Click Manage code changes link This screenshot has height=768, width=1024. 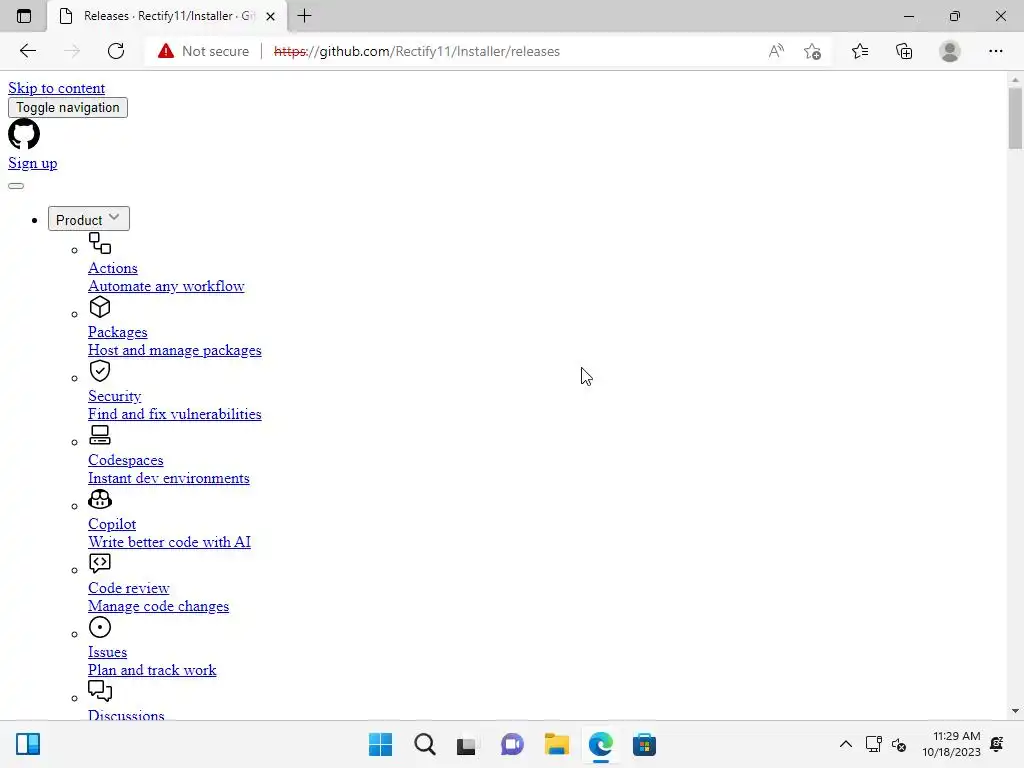158,606
